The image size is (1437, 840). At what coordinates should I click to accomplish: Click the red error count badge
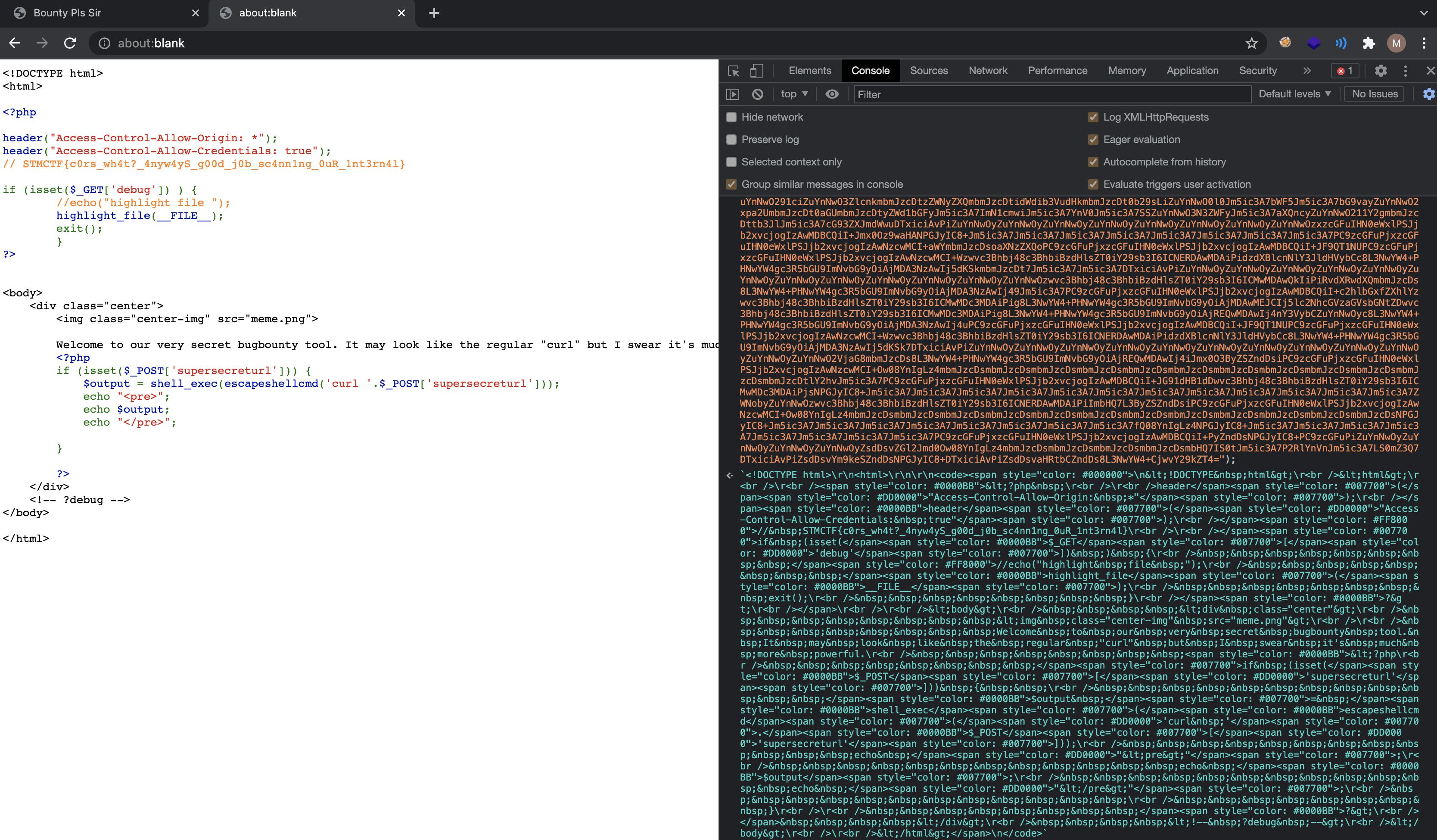[x=1345, y=71]
